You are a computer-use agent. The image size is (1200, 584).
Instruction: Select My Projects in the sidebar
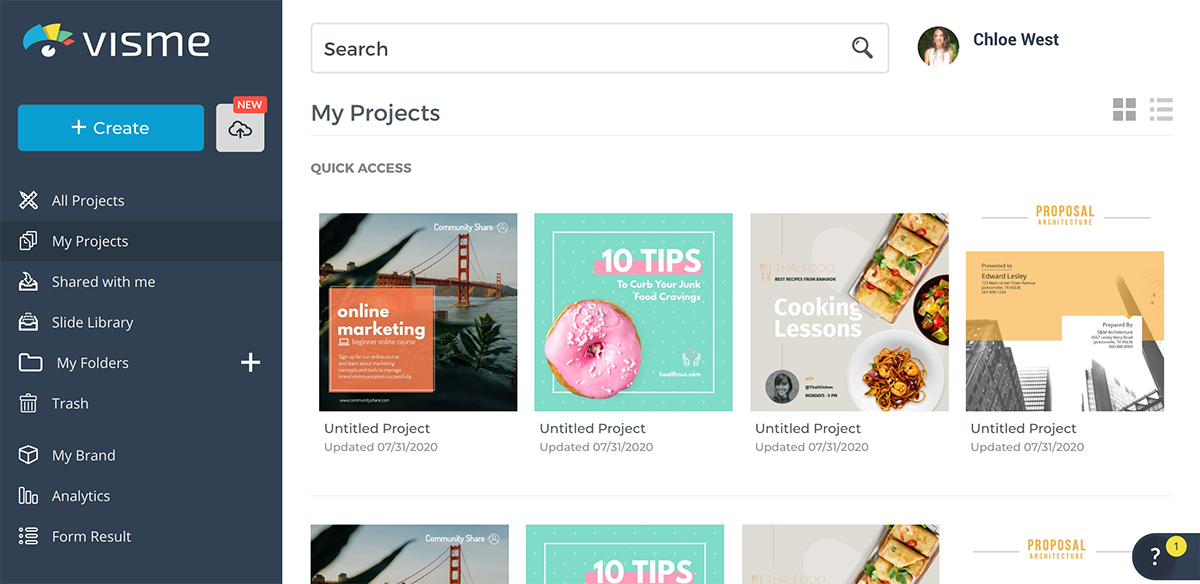tap(89, 241)
